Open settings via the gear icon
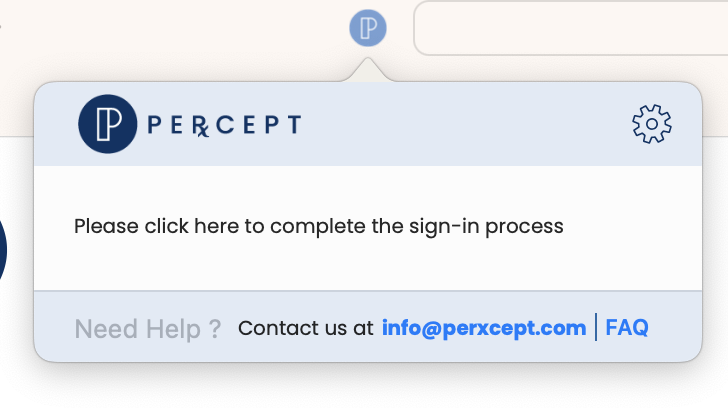 coord(652,124)
